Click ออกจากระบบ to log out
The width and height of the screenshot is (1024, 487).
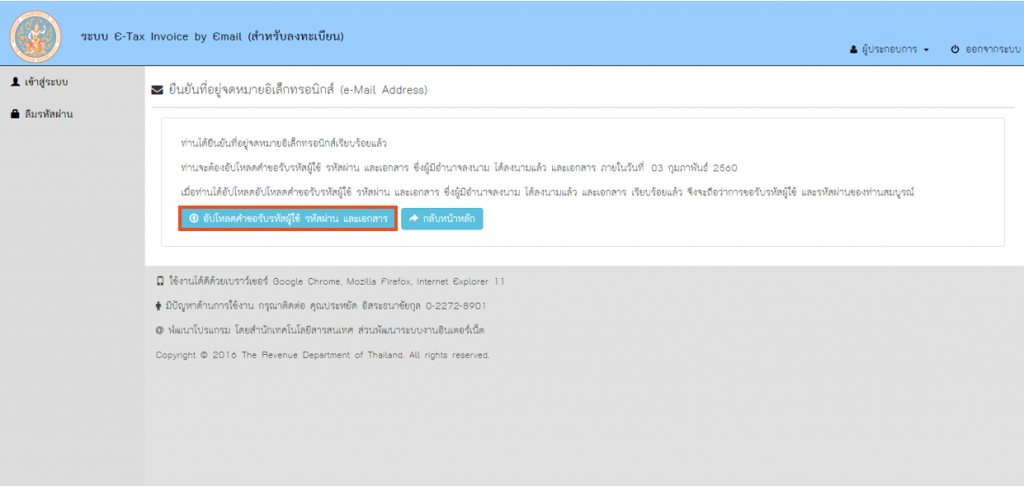(x=985, y=50)
